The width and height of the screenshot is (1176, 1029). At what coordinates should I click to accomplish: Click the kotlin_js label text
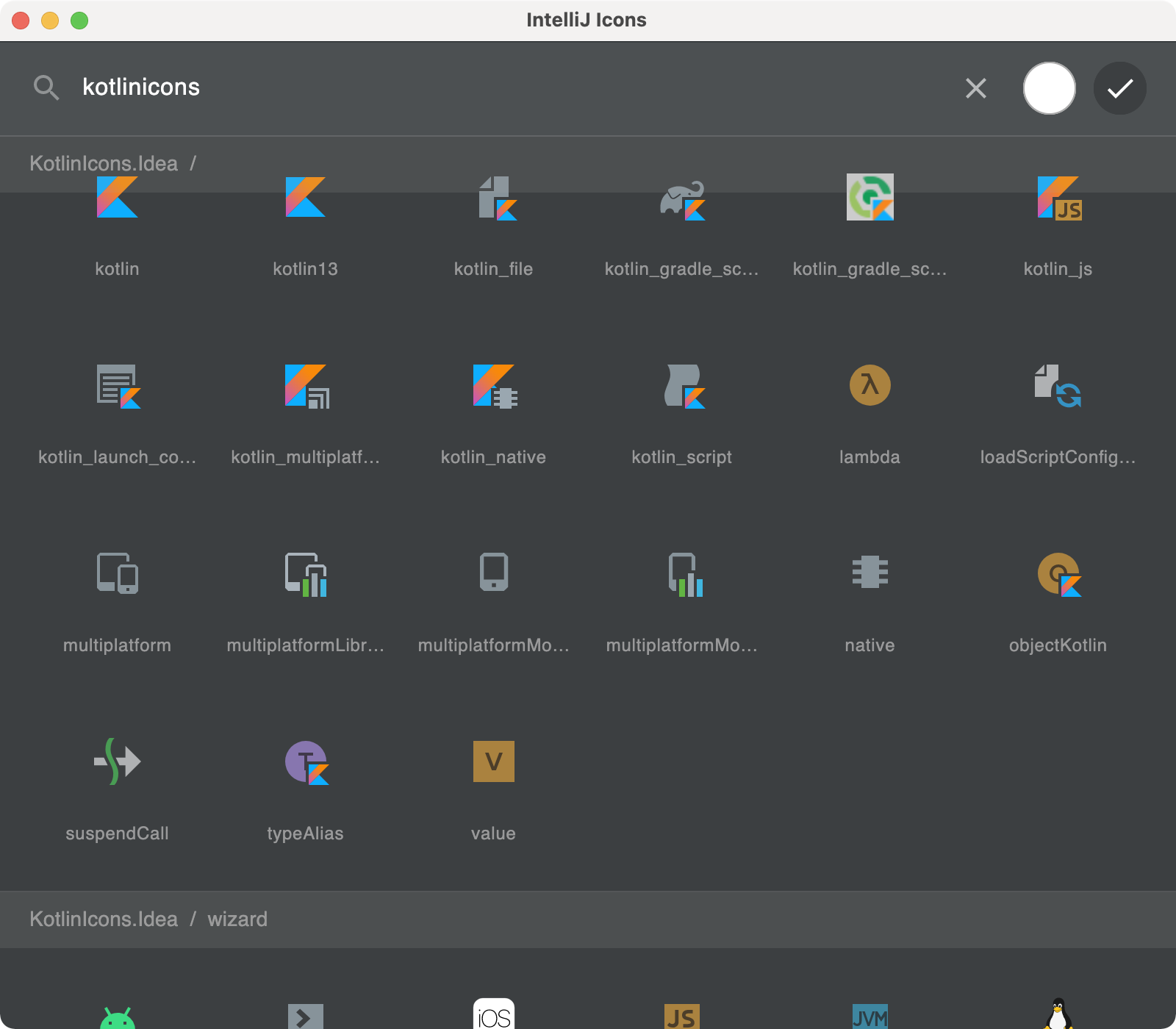1058,269
